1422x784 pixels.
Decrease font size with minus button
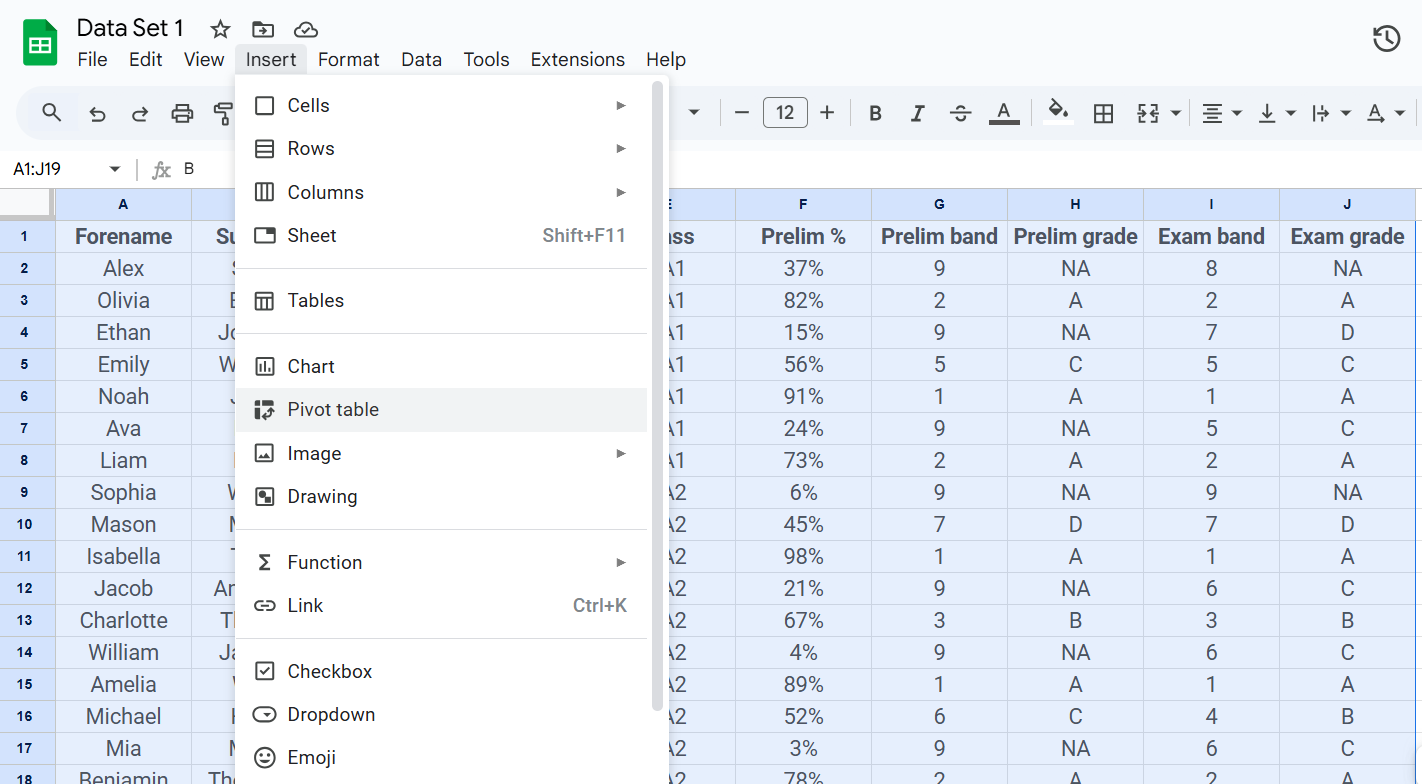742,113
